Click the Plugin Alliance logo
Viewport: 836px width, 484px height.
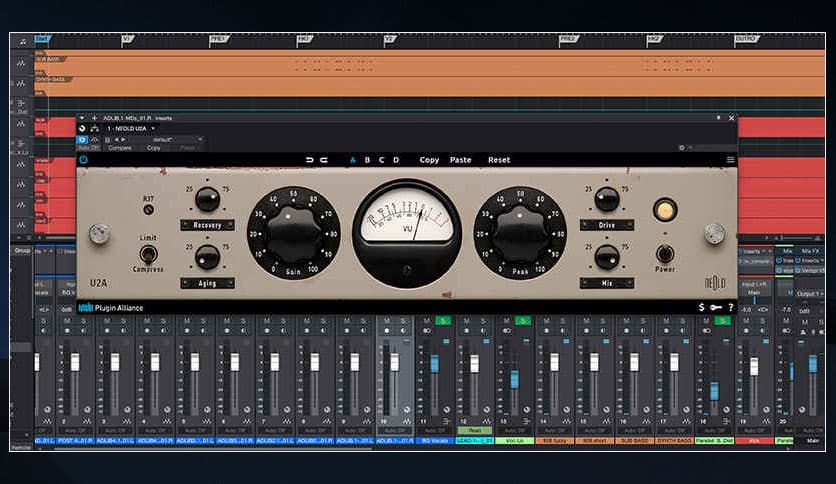(111, 308)
